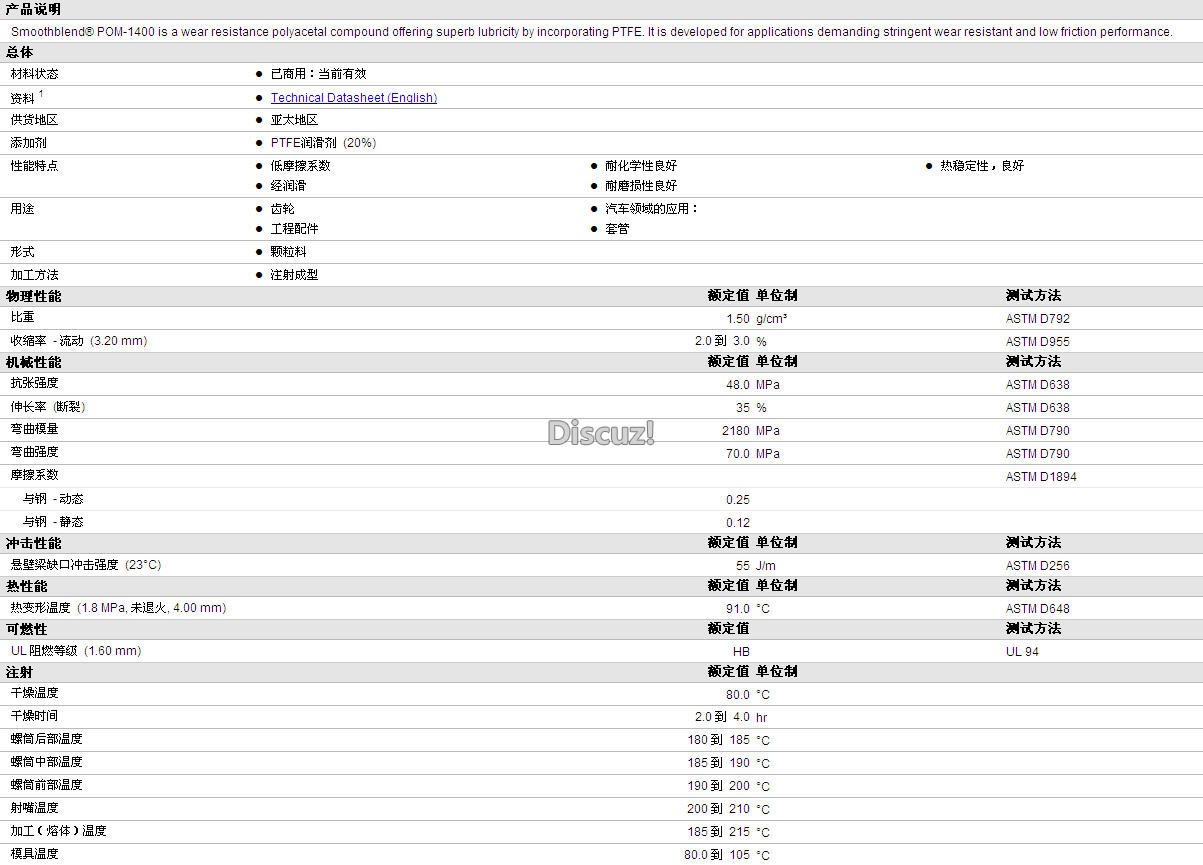Click the PTFE润滑剂 (20%) value
The height and width of the screenshot is (865, 1203).
pos(323,143)
